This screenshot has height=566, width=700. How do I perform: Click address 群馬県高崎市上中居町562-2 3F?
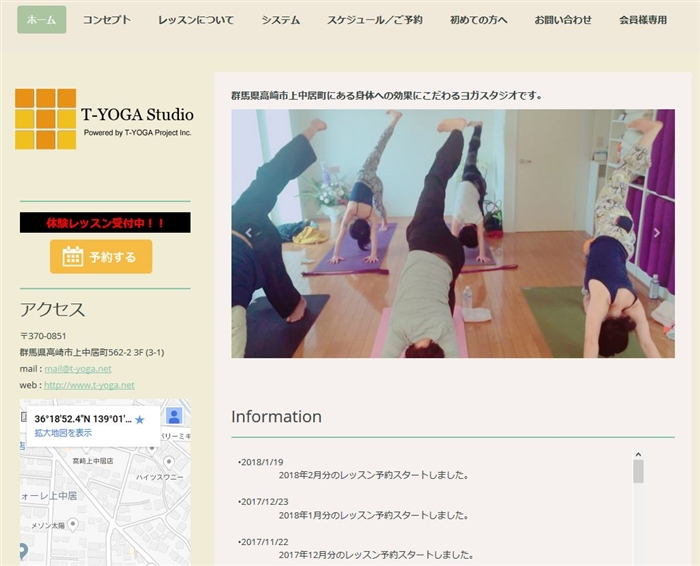click(92, 352)
